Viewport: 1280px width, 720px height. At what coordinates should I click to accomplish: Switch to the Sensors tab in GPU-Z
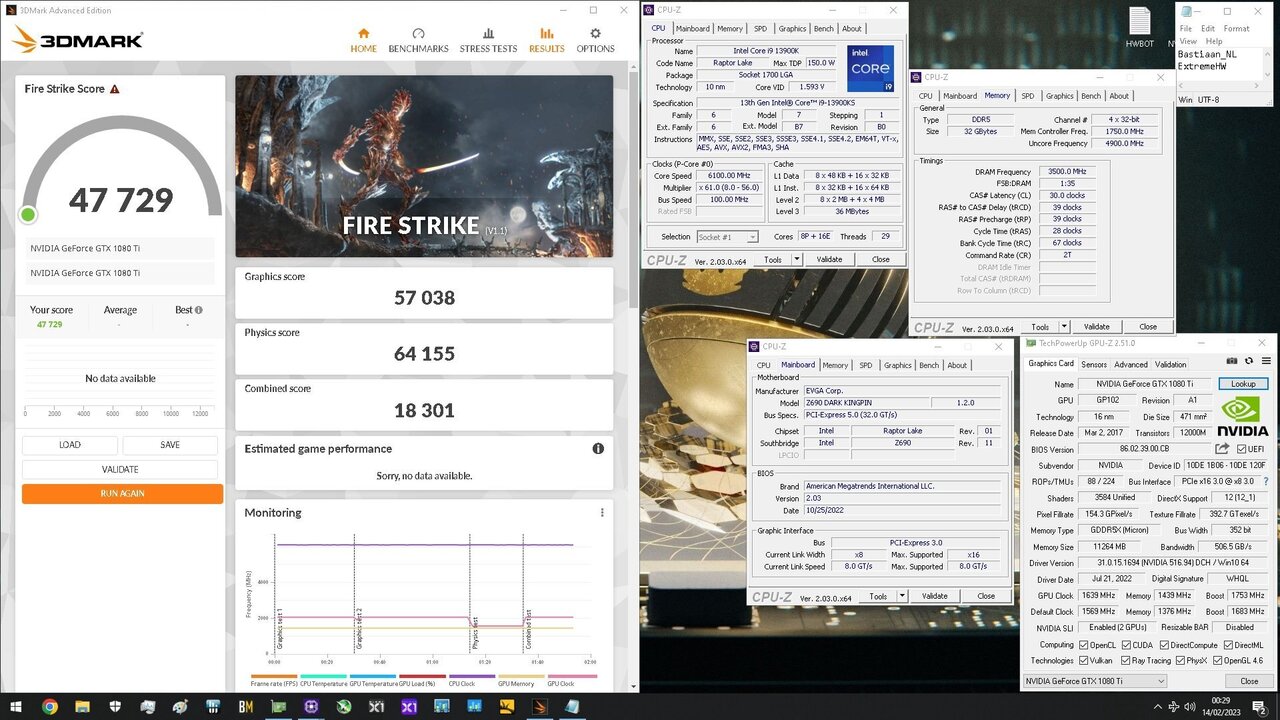point(1094,364)
